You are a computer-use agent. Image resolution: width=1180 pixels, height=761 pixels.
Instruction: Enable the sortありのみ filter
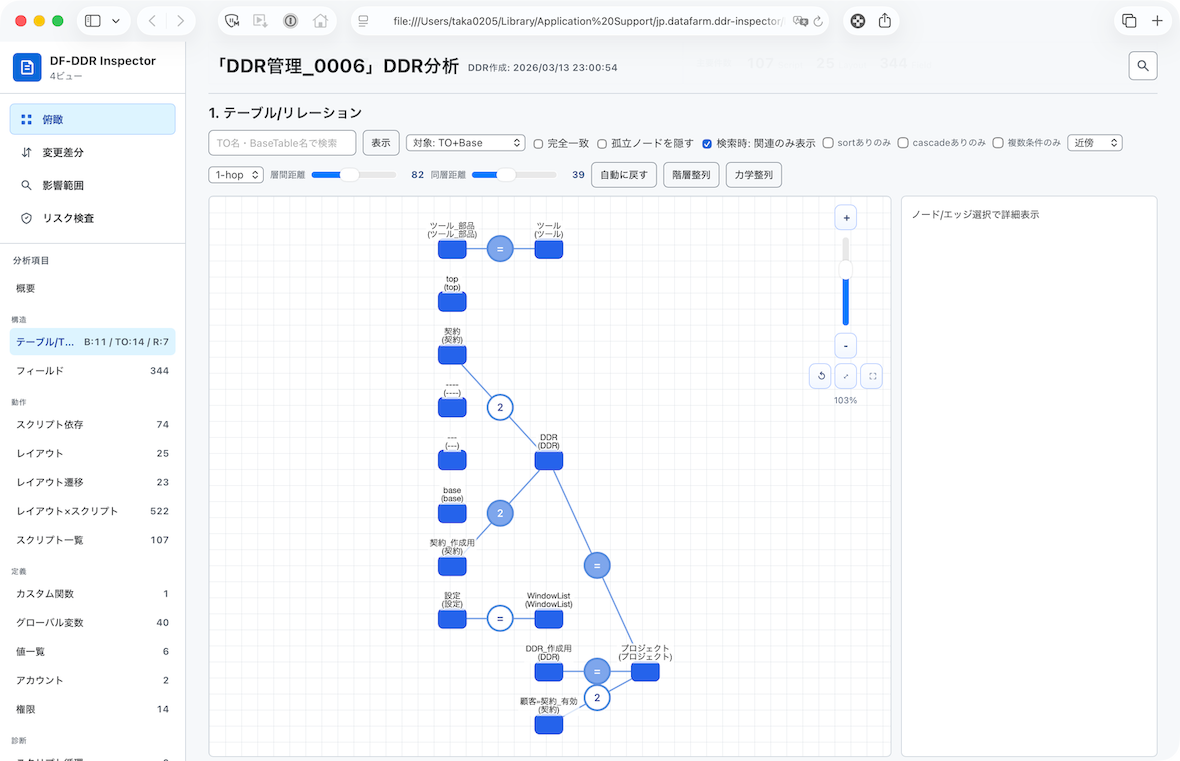tap(828, 142)
